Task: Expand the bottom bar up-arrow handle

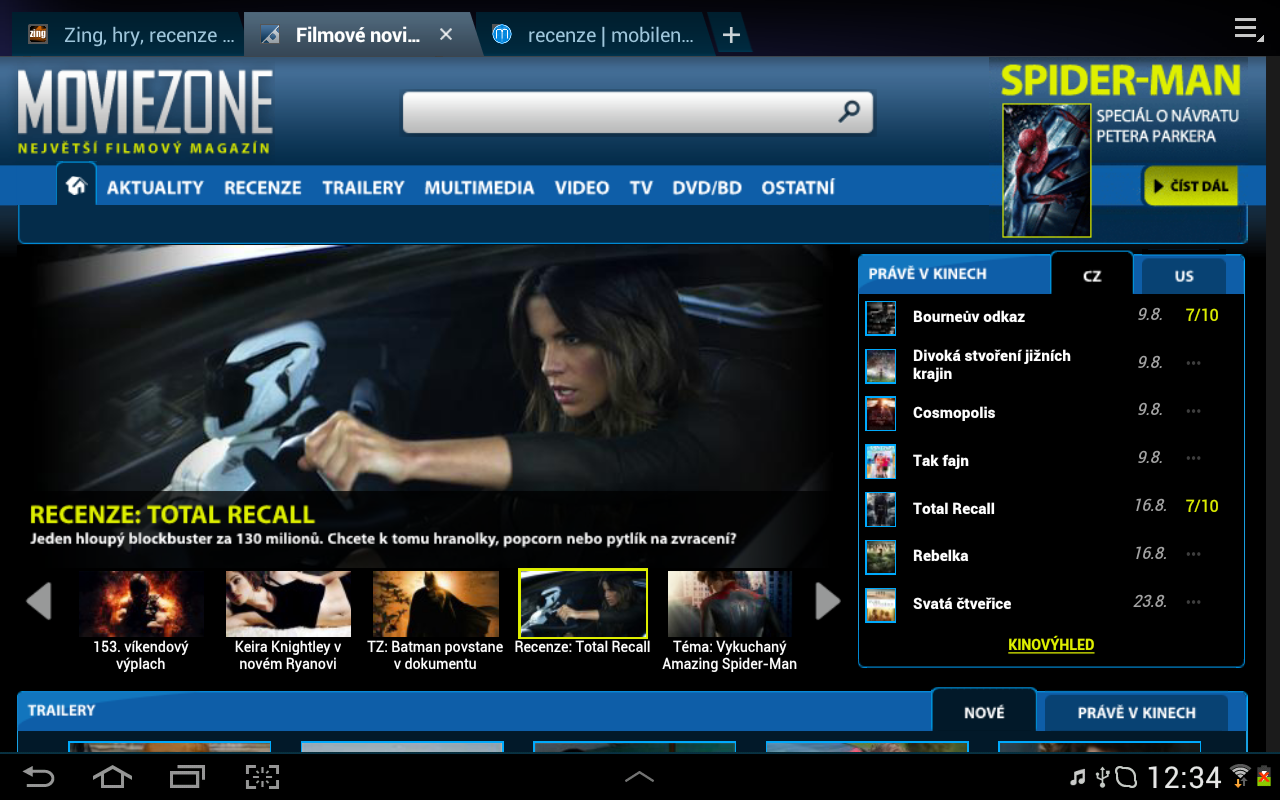Action: (x=639, y=777)
